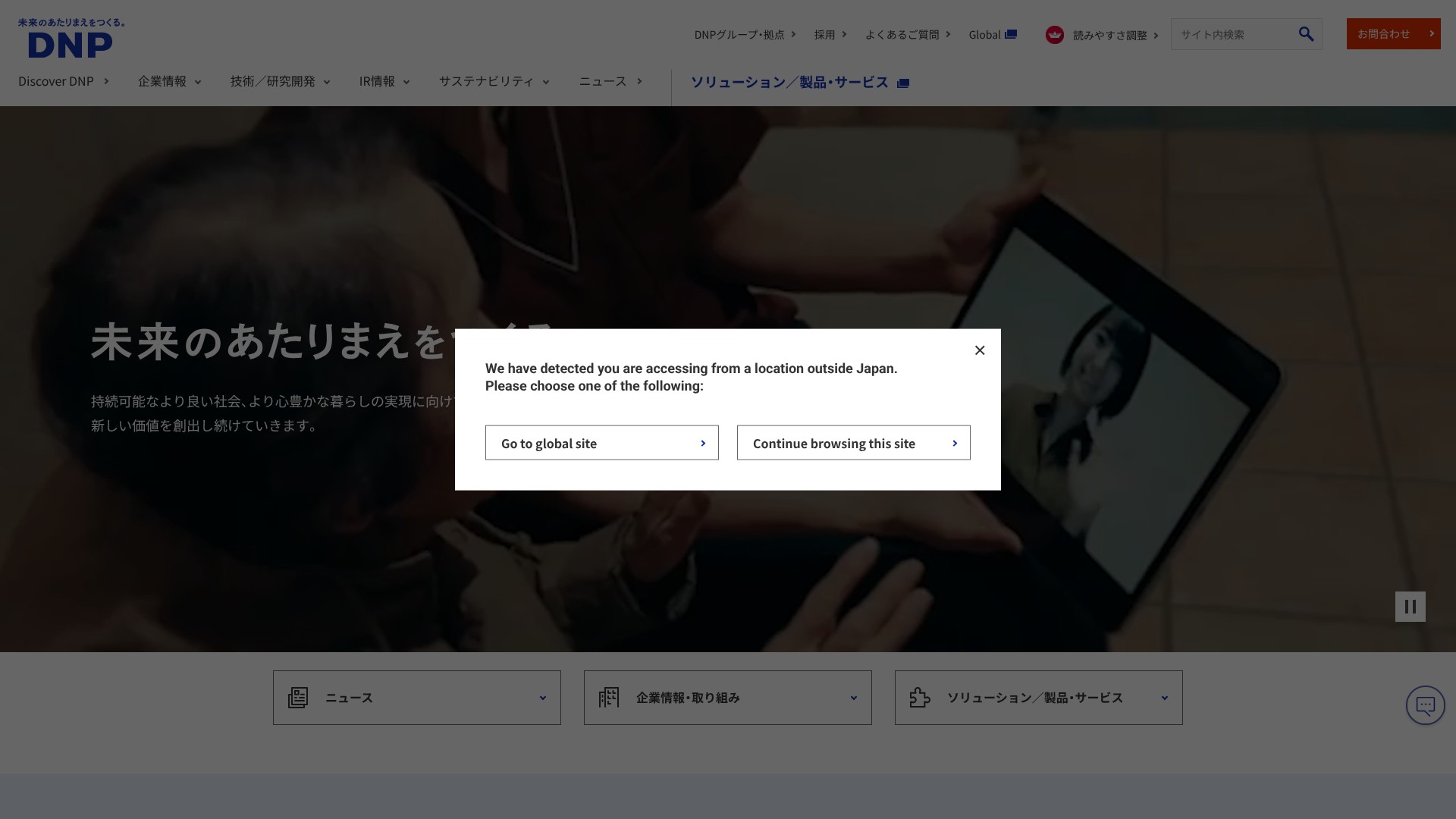
Task: Open the chat support icon
Action: pos(1425,705)
